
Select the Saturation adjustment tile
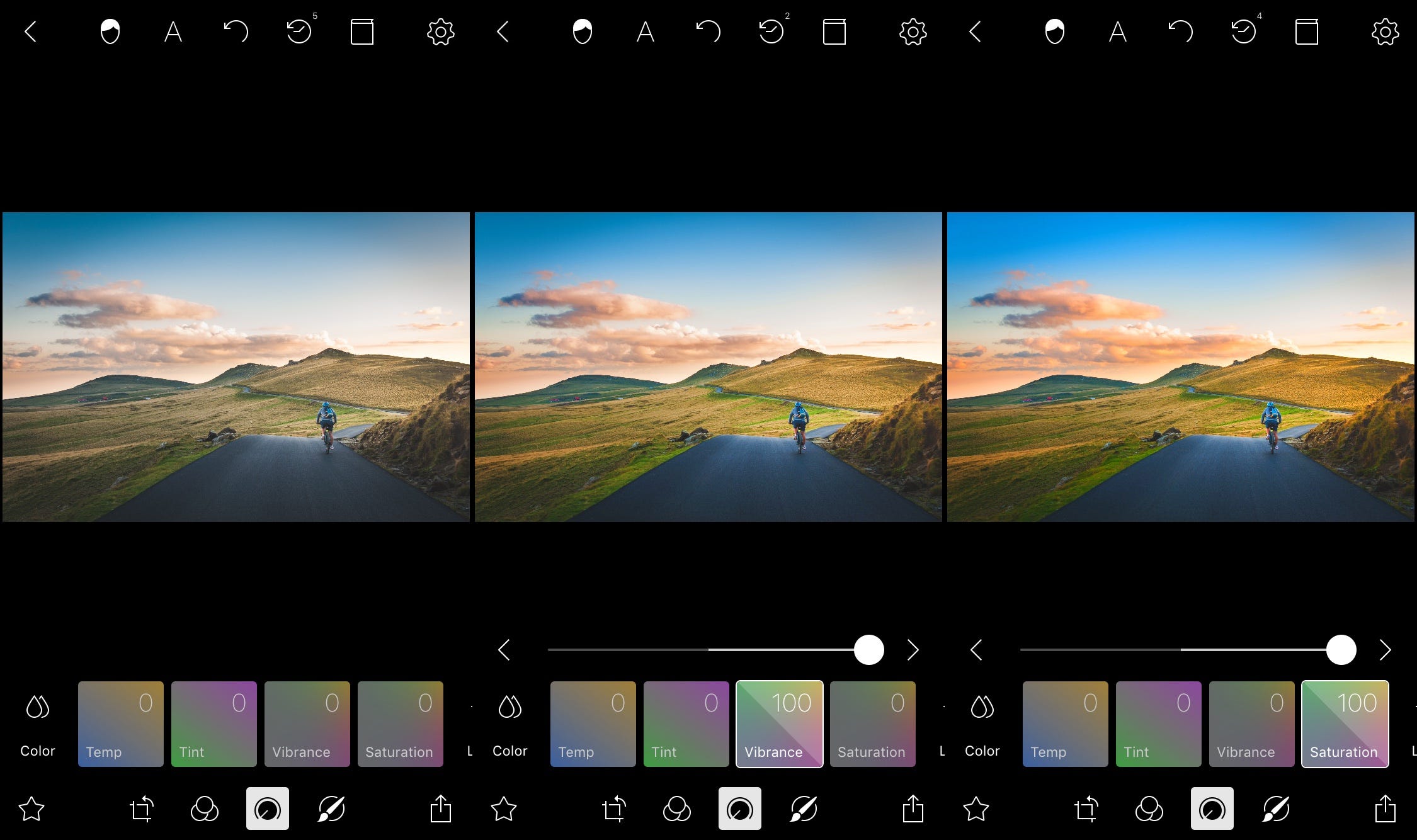point(1345,724)
